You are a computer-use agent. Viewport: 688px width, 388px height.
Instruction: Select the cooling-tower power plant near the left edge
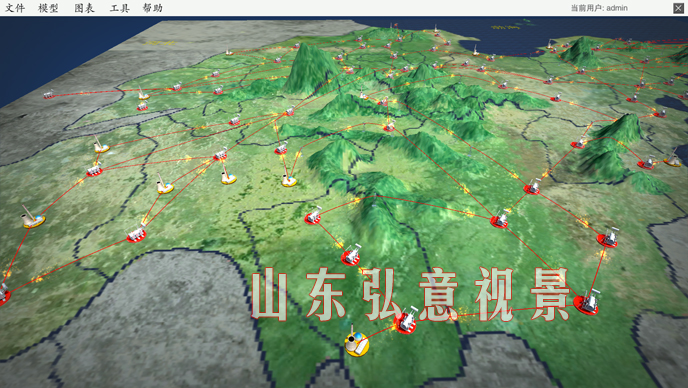(x=33, y=219)
